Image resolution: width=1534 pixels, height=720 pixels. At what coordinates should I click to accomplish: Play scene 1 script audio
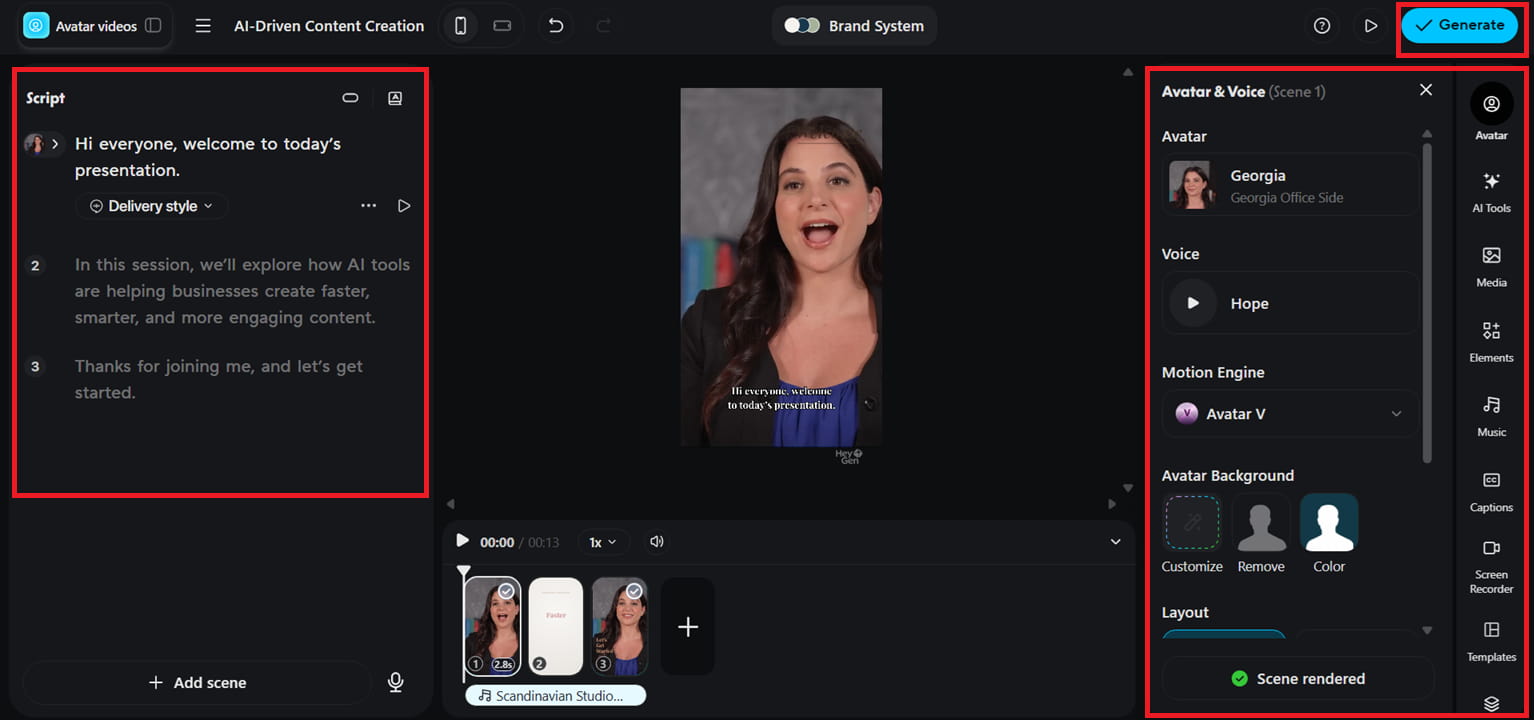pyautogui.click(x=404, y=206)
